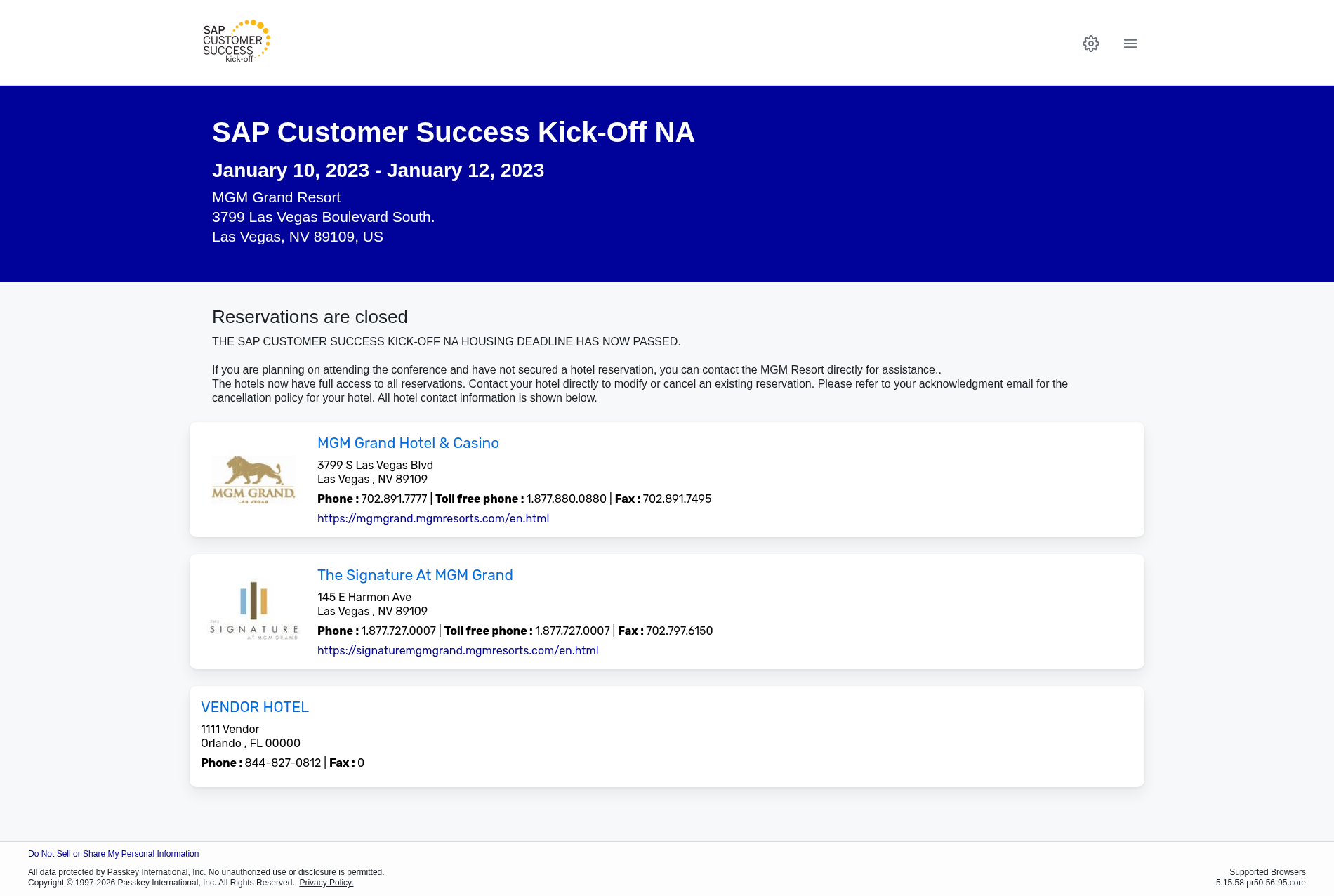Click the VENDOR HOTEL phone 844-827-0812
The image size is (1334, 896).
point(284,763)
